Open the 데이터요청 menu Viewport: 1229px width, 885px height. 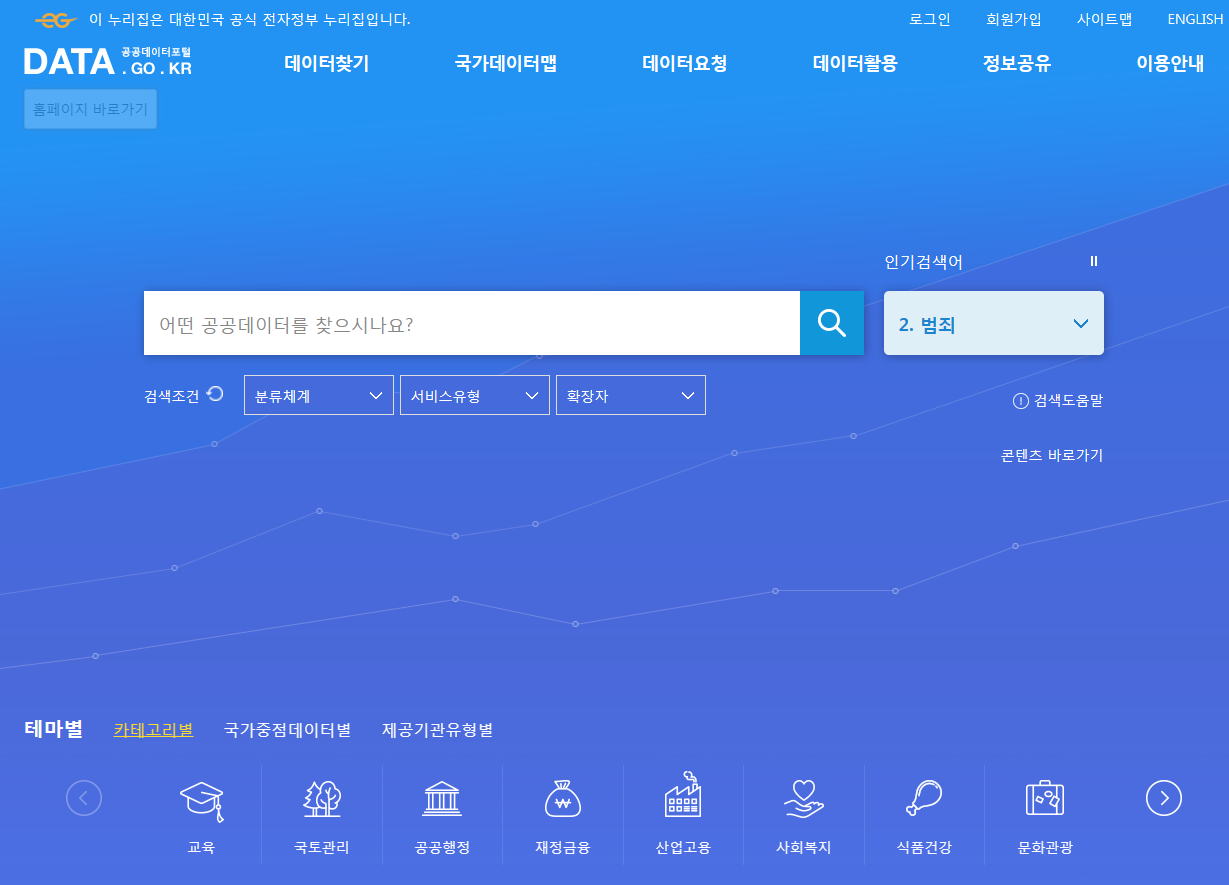coord(685,64)
